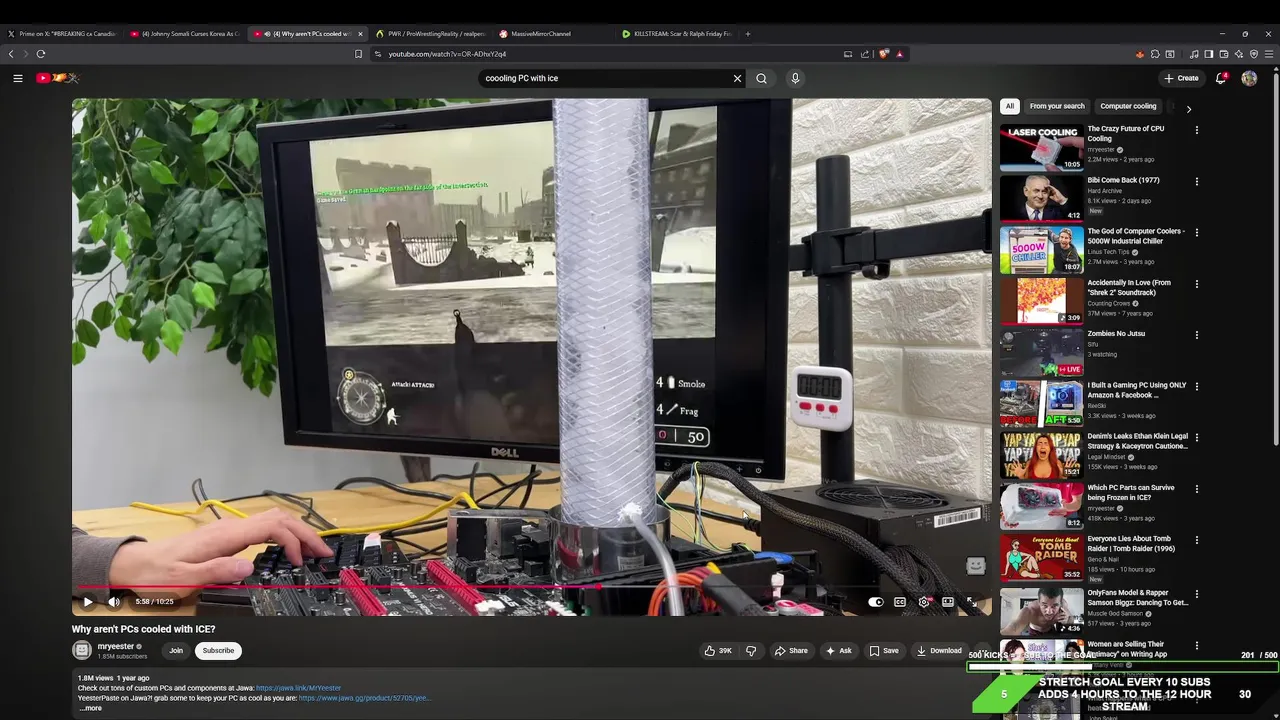
Task: Mute the video volume
Action: pos(114,602)
